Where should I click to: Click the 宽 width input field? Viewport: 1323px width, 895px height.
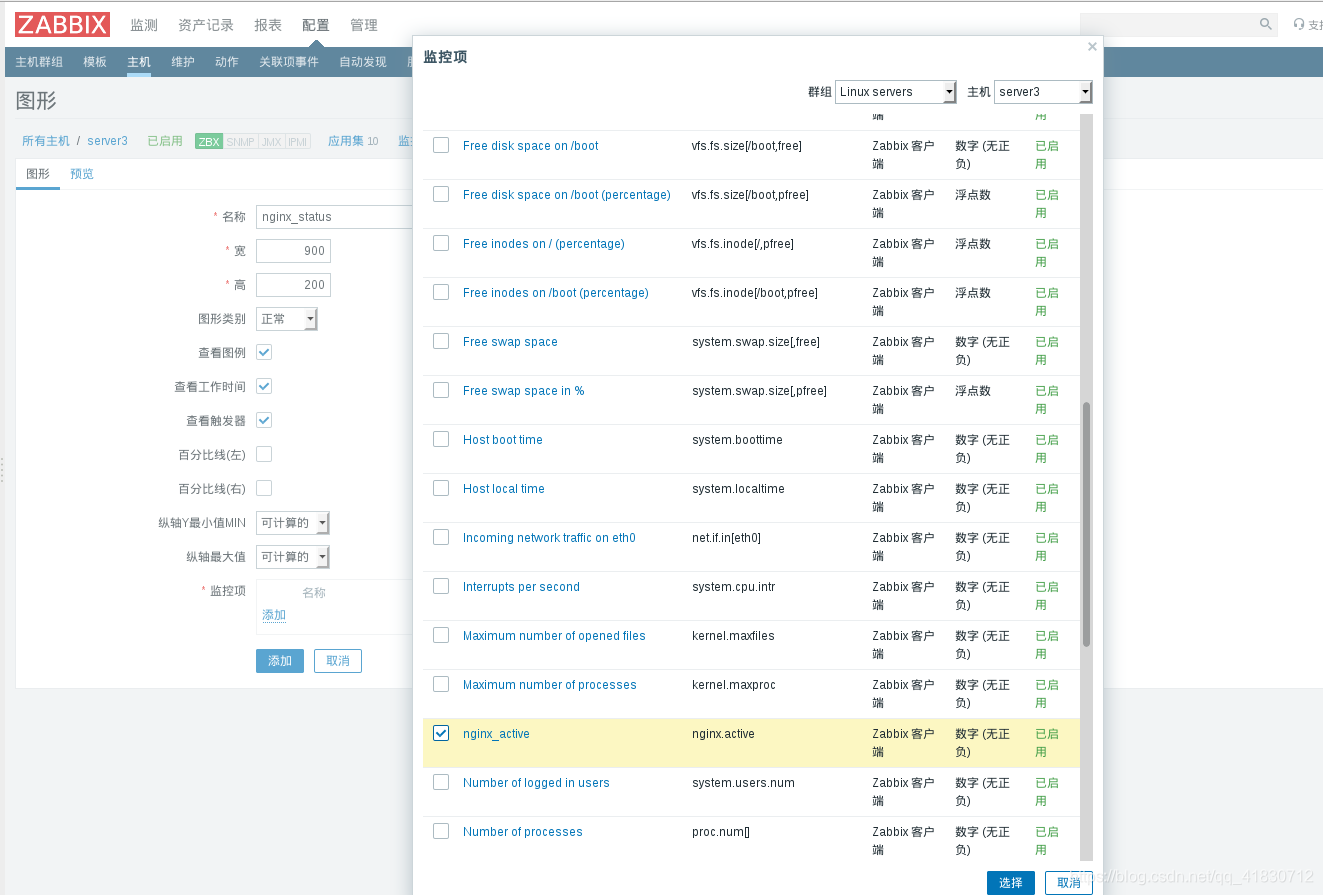[293, 251]
